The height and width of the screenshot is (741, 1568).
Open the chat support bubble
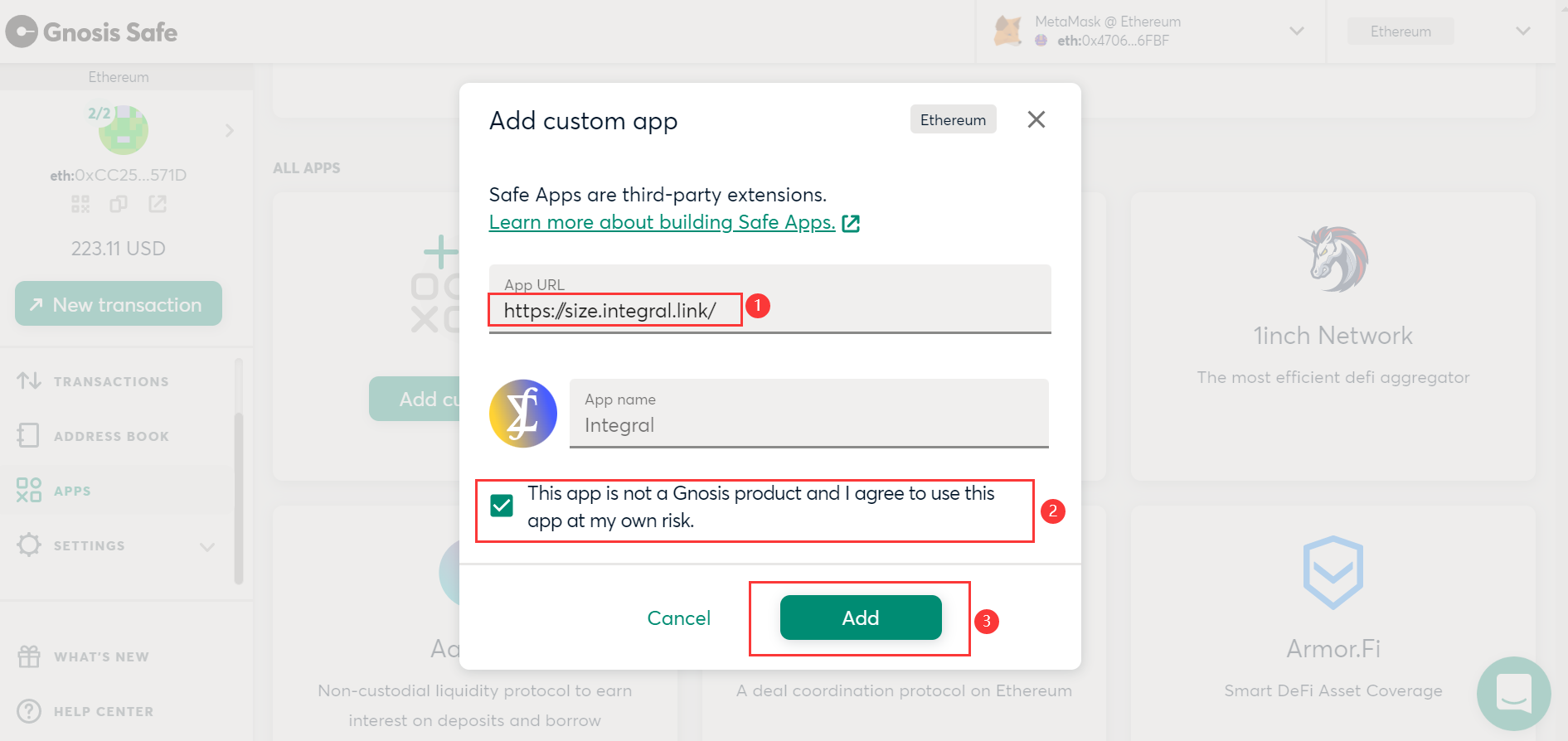[x=1513, y=694]
